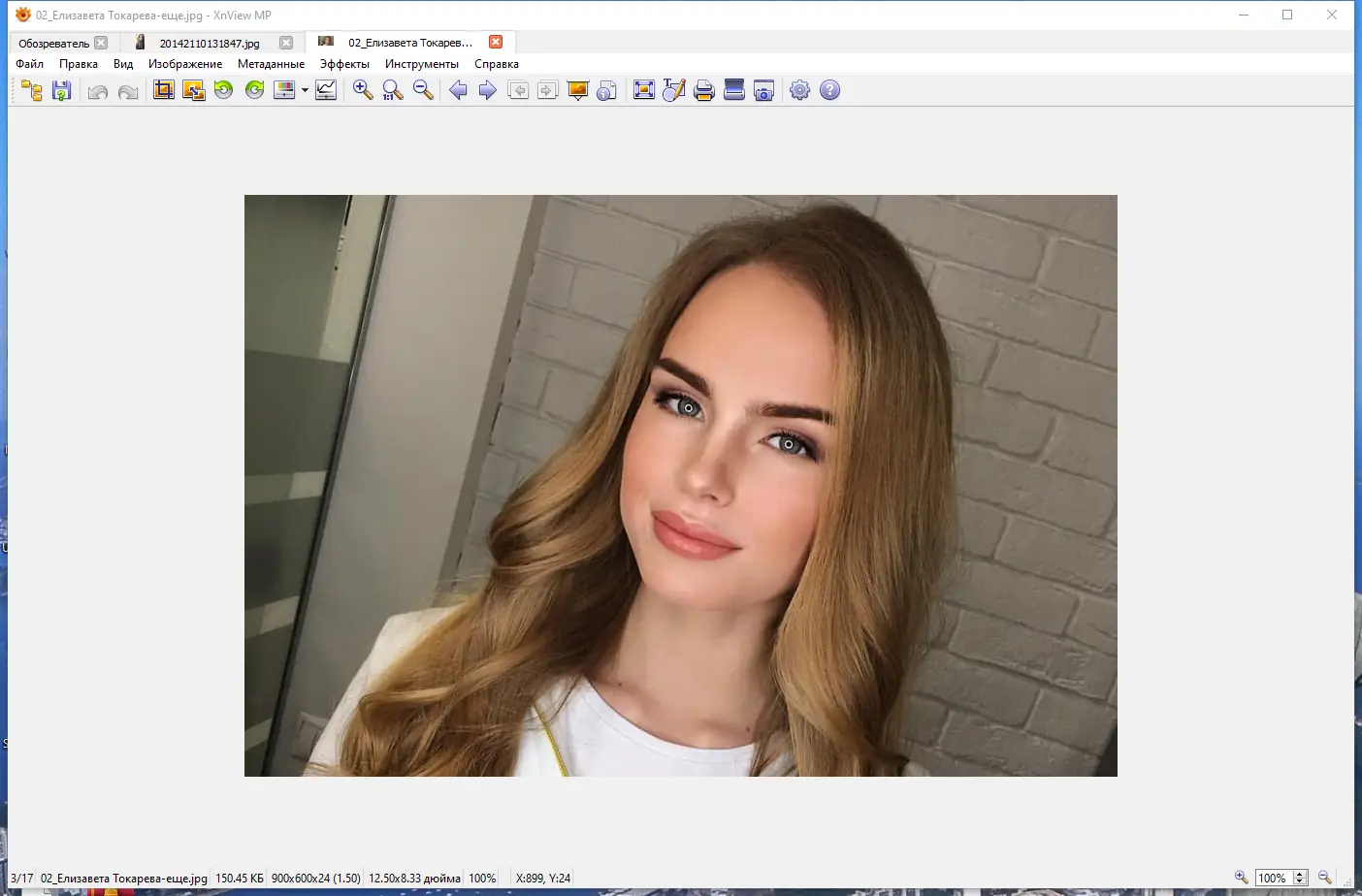Open the Эффекты menu
Viewport: 1362px width, 896px height.
(x=344, y=64)
